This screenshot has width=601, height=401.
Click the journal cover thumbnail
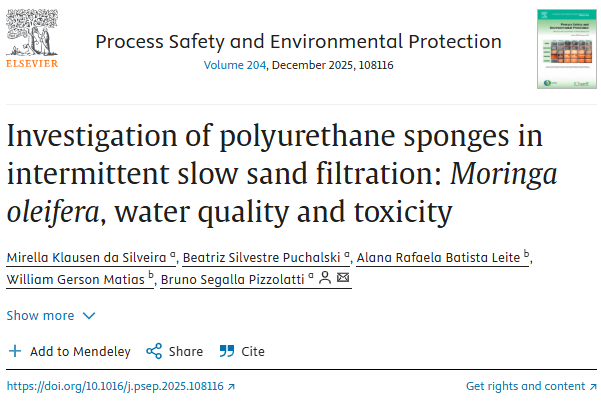pos(561,48)
